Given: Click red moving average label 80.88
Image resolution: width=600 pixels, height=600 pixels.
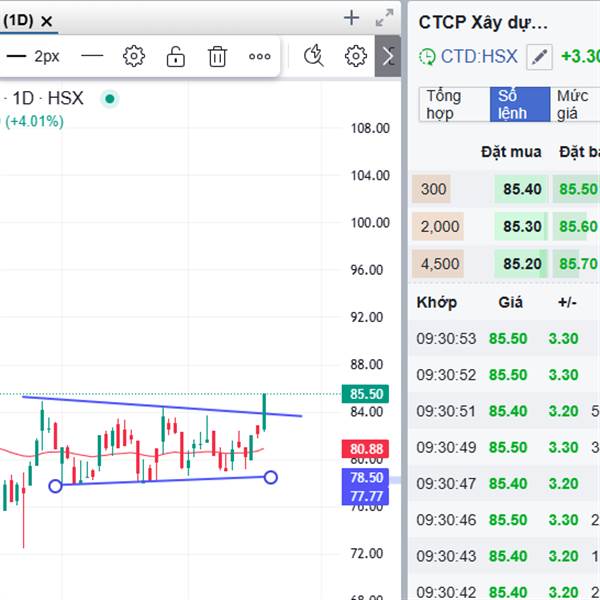Looking at the screenshot, I should (x=365, y=449).
